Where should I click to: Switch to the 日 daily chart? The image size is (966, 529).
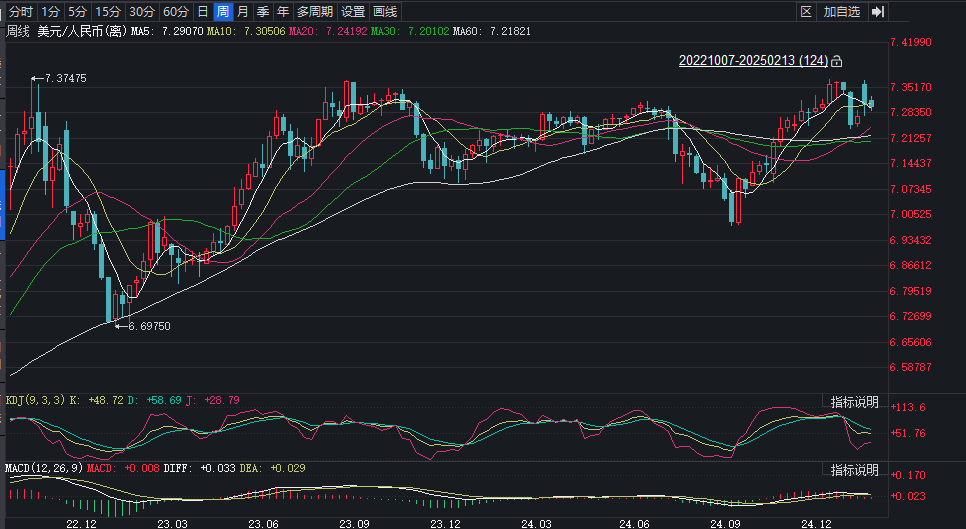pyautogui.click(x=203, y=12)
